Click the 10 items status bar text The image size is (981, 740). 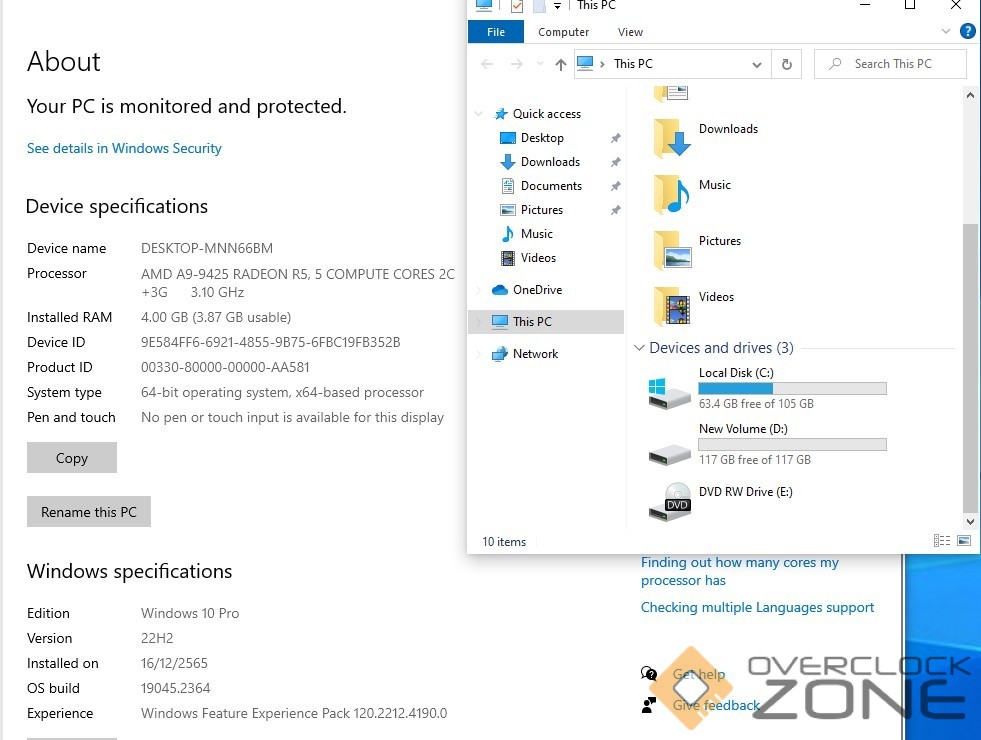tap(504, 542)
